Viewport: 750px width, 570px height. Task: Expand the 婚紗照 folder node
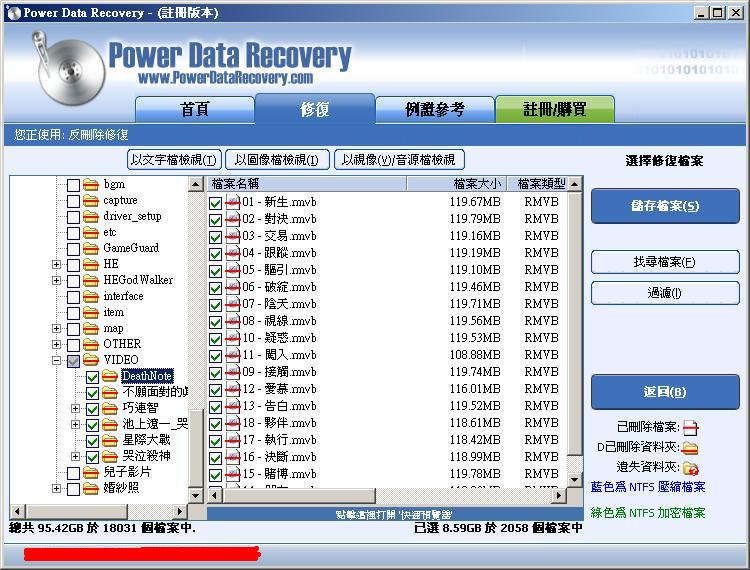pyautogui.click(x=56, y=488)
